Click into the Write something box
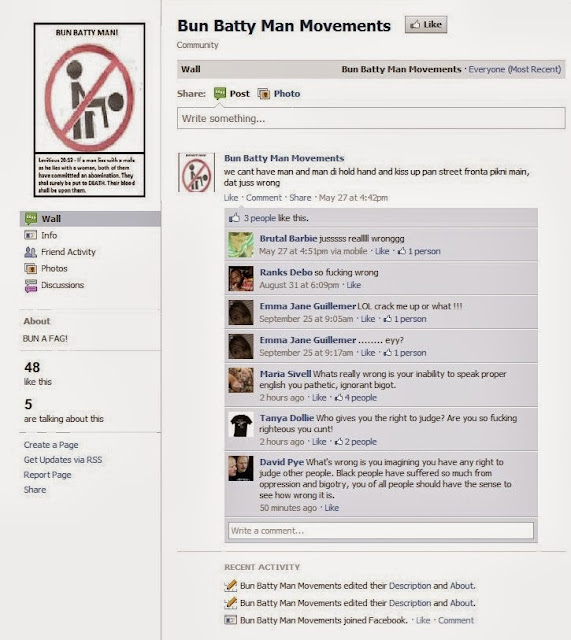 (371, 118)
